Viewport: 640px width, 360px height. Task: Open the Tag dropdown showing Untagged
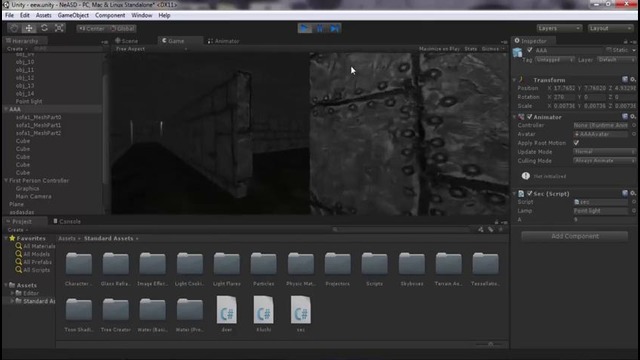pos(554,60)
